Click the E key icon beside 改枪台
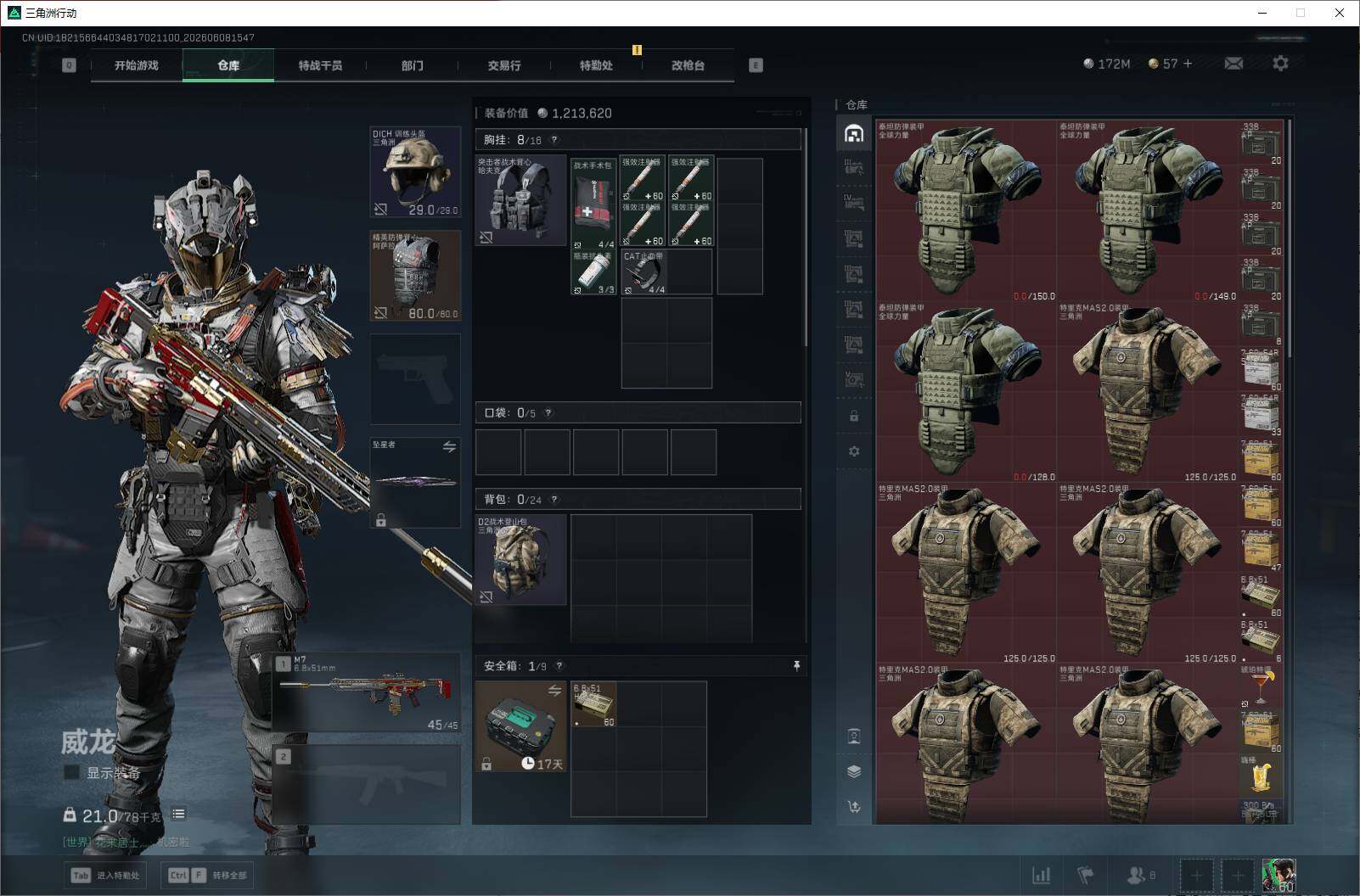The height and width of the screenshot is (896, 1360). coord(756,65)
